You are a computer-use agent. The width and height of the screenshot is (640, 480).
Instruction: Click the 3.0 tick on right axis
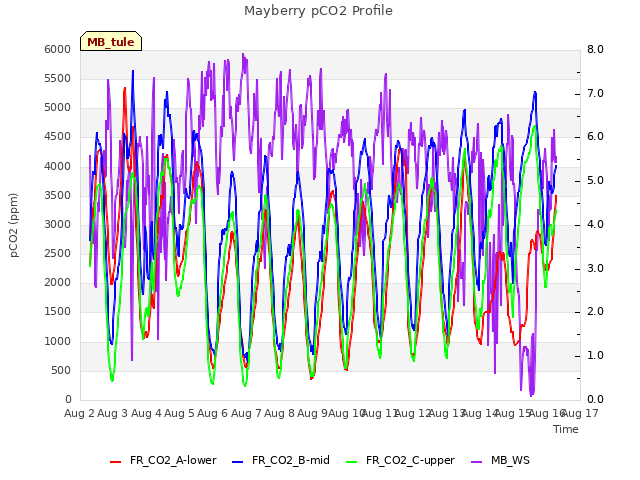click(595, 268)
